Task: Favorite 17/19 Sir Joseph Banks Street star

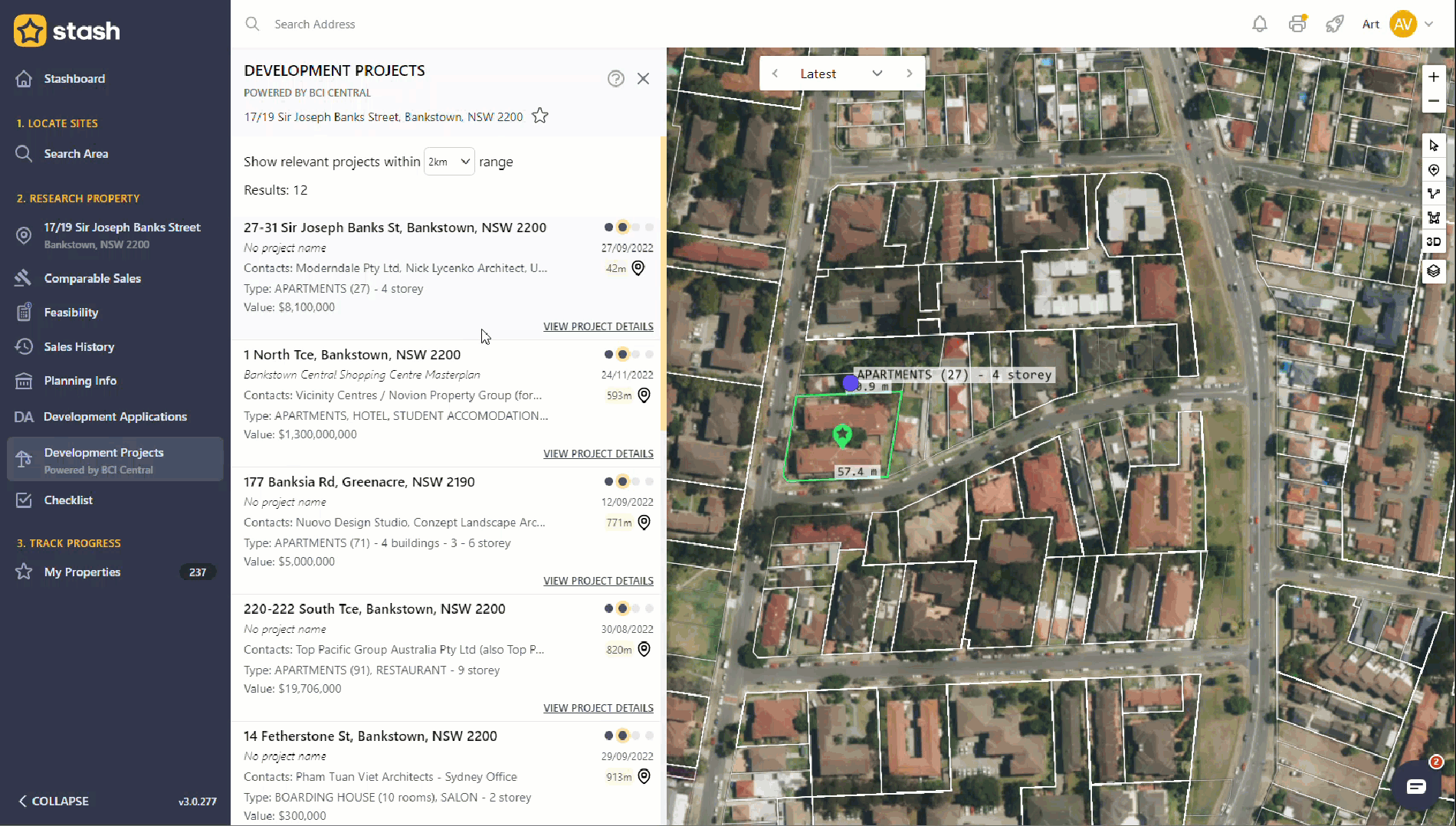Action: [540, 116]
